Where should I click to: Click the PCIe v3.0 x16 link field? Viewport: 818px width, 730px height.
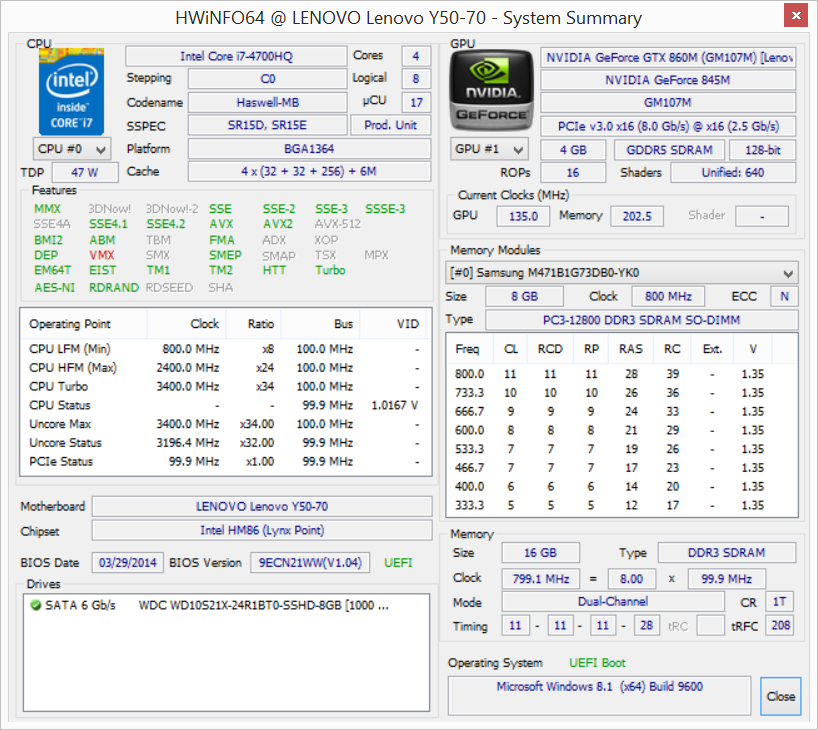[668, 126]
